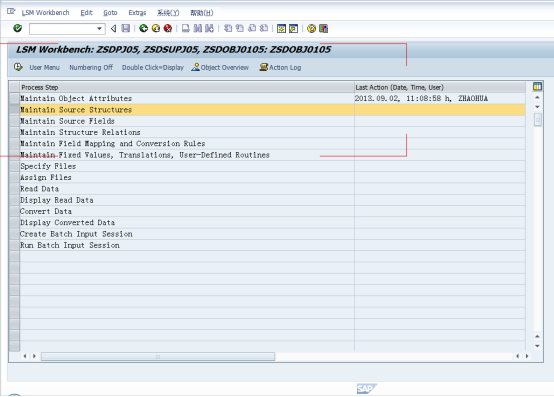Select the Create Batch Input Session step
554x397 pixels.
pos(187,234)
